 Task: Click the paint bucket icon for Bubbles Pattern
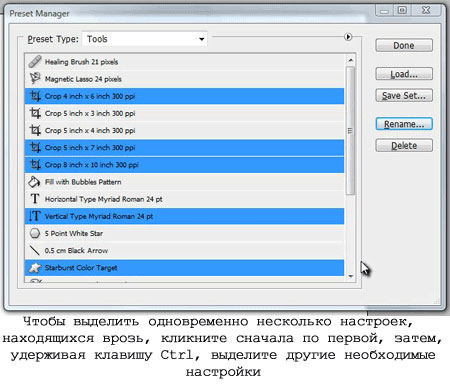point(34,182)
